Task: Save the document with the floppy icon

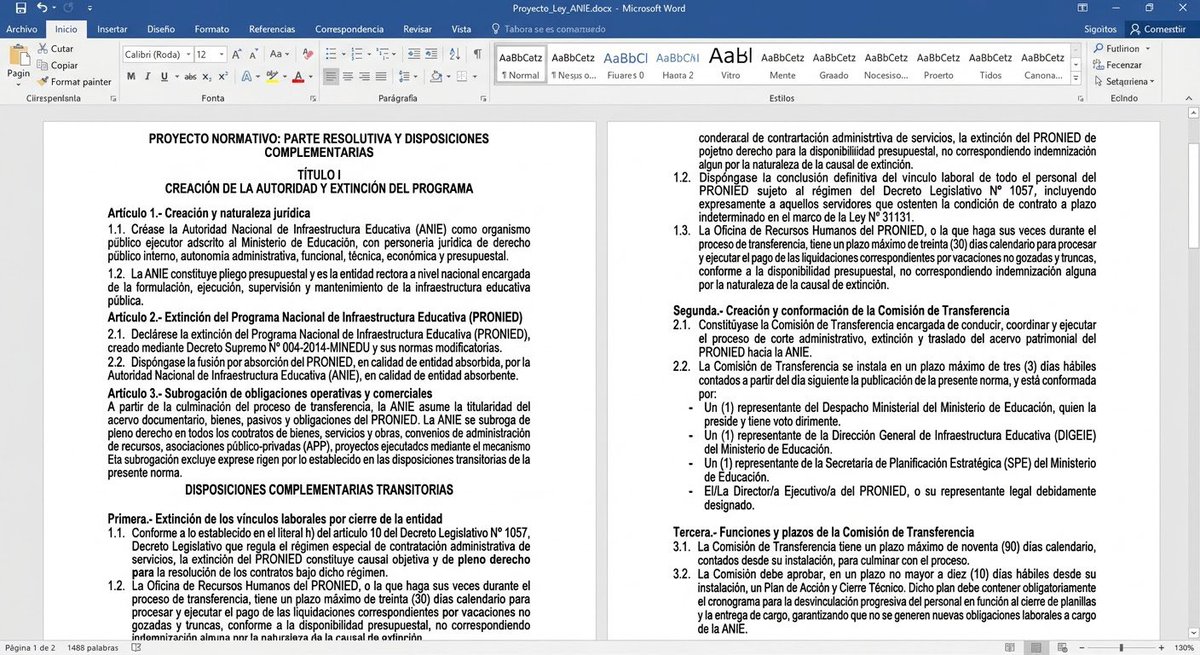Action: [20, 8]
